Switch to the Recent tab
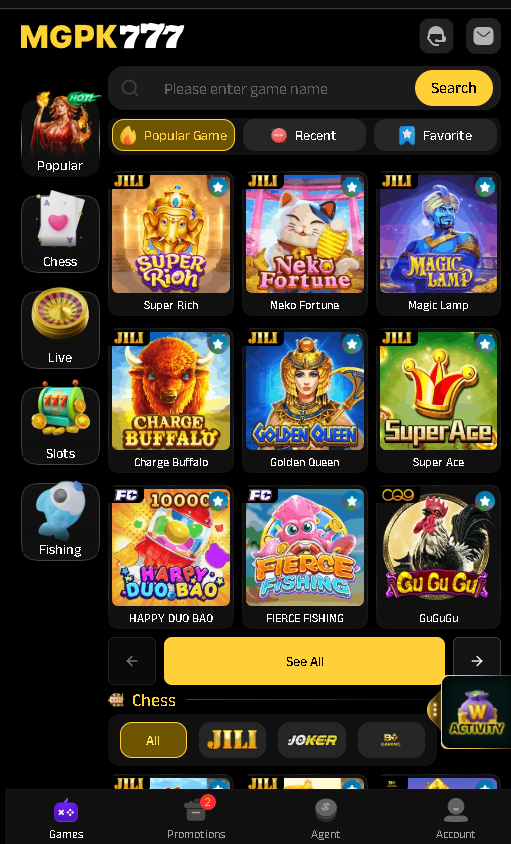Image resolution: width=511 pixels, height=844 pixels. 304,135
